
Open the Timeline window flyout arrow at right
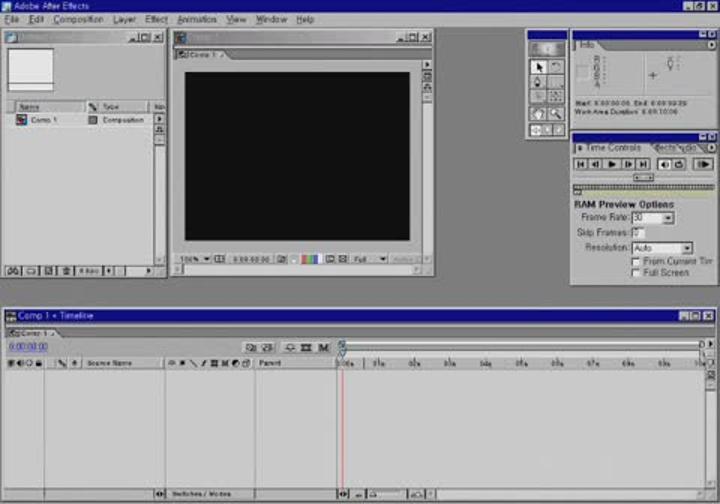pyautogui.click(x=711, y=344)
